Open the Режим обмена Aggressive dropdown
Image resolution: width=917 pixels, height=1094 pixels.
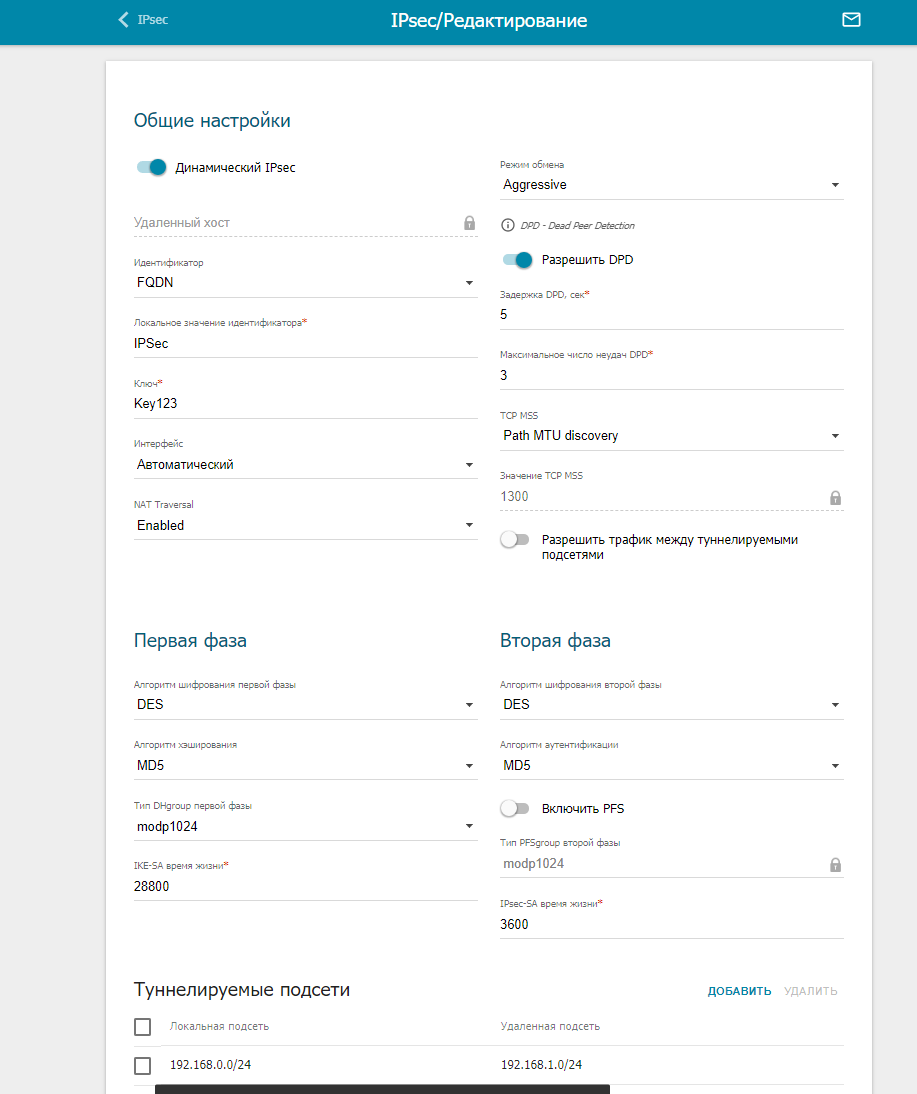pos(671,185)
